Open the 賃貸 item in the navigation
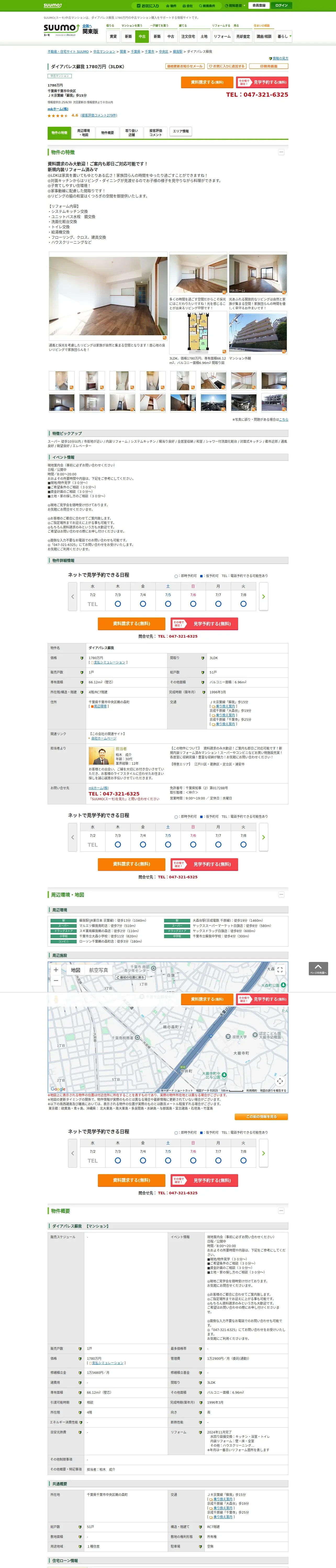 (113, 37)
